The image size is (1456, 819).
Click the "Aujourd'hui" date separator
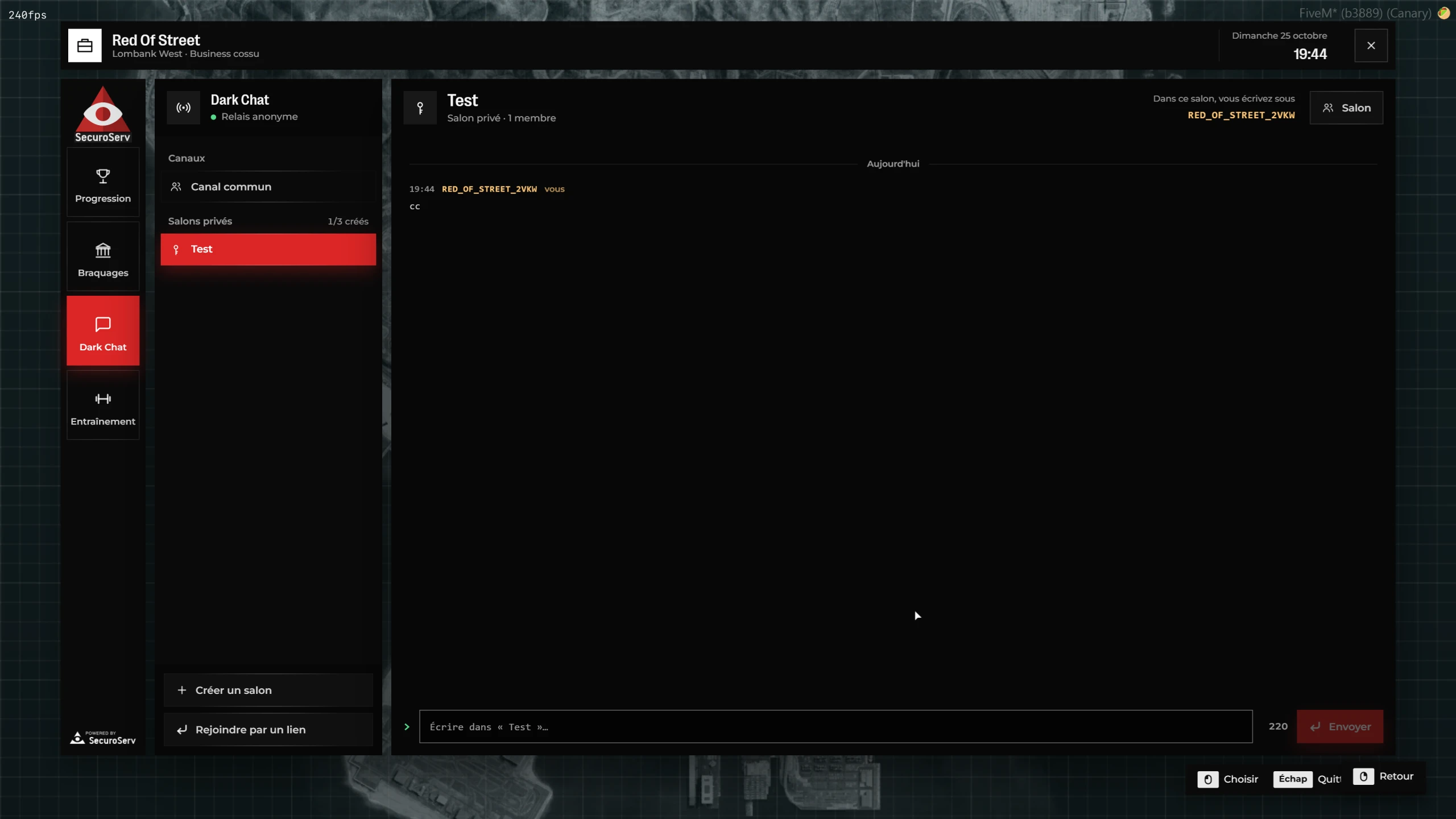pos(893,164)
